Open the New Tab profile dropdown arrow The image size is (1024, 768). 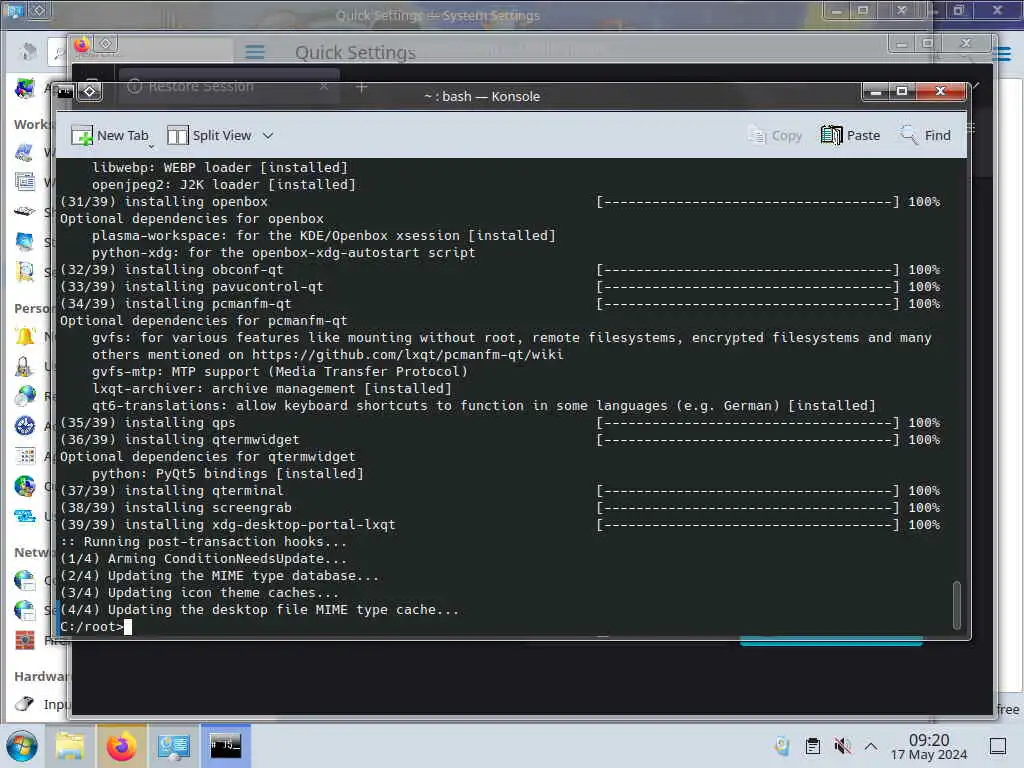pos(152,146)
